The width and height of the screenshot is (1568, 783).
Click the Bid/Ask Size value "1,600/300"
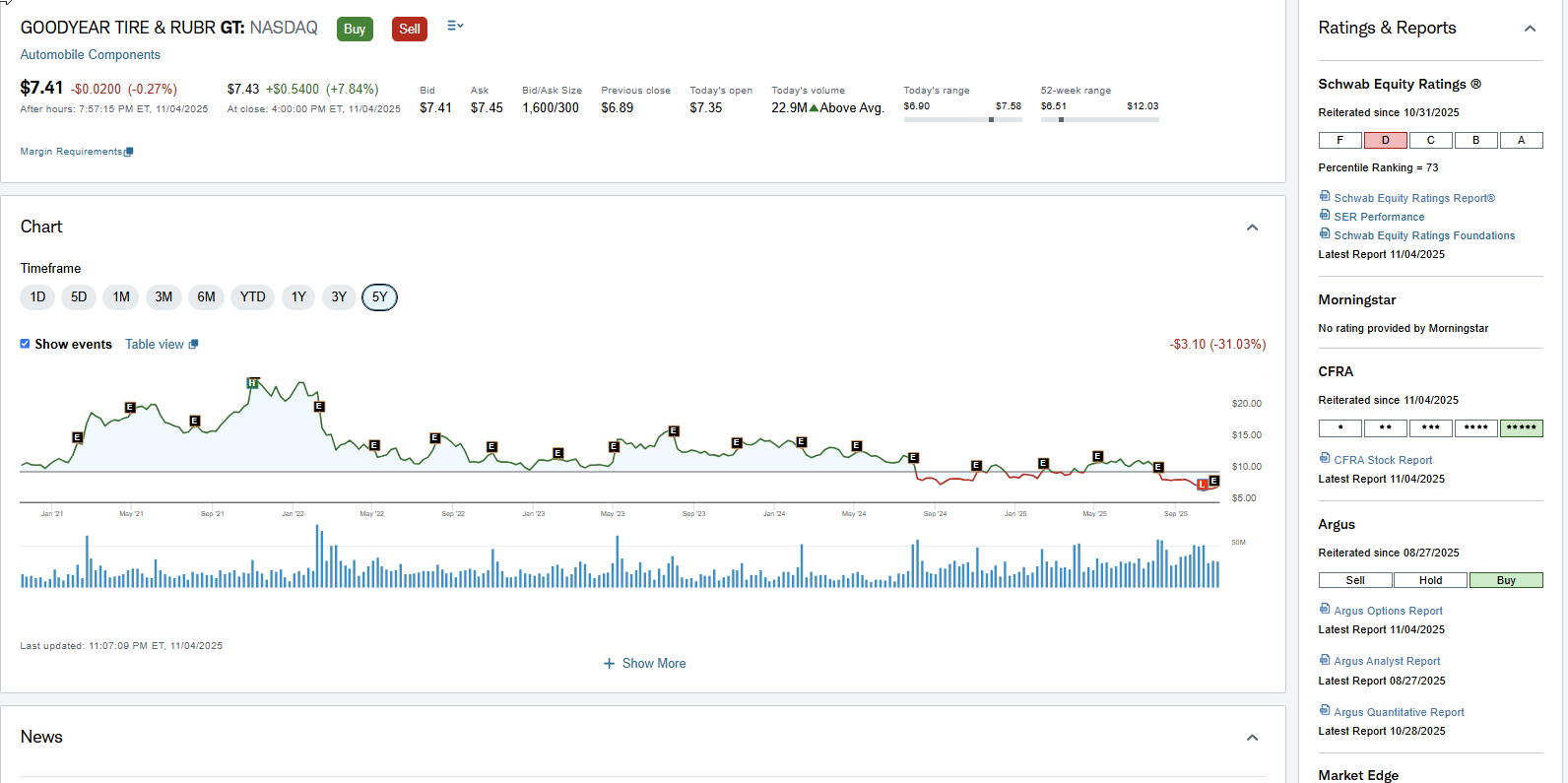pos(551,108)
